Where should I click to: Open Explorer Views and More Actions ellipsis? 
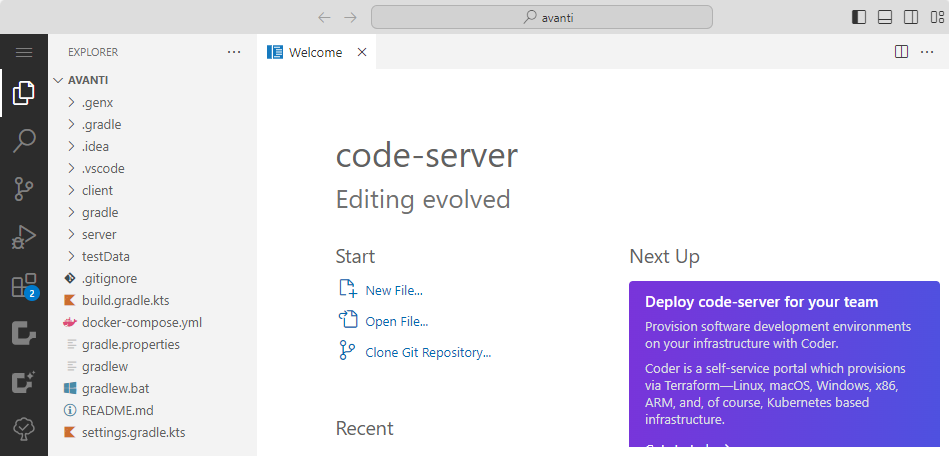click(x=234, y=52)
